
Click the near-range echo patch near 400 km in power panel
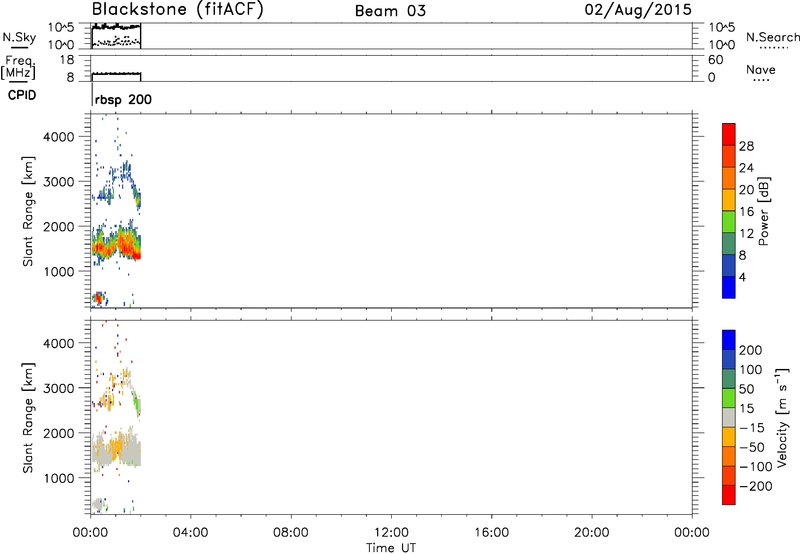pos(98,298)
